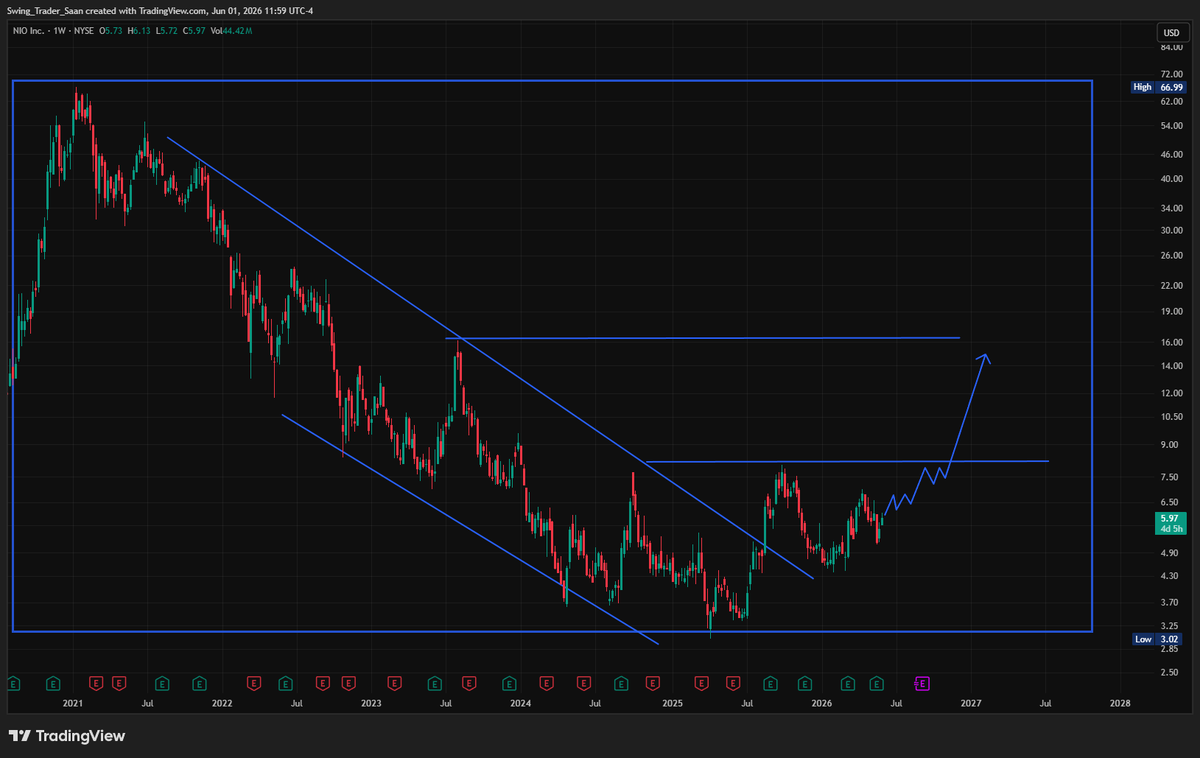The height and width of the screenshot is (758, 1200).
Task: Click the 10.50 price axis label
Action: click(x=1171, y=416)
